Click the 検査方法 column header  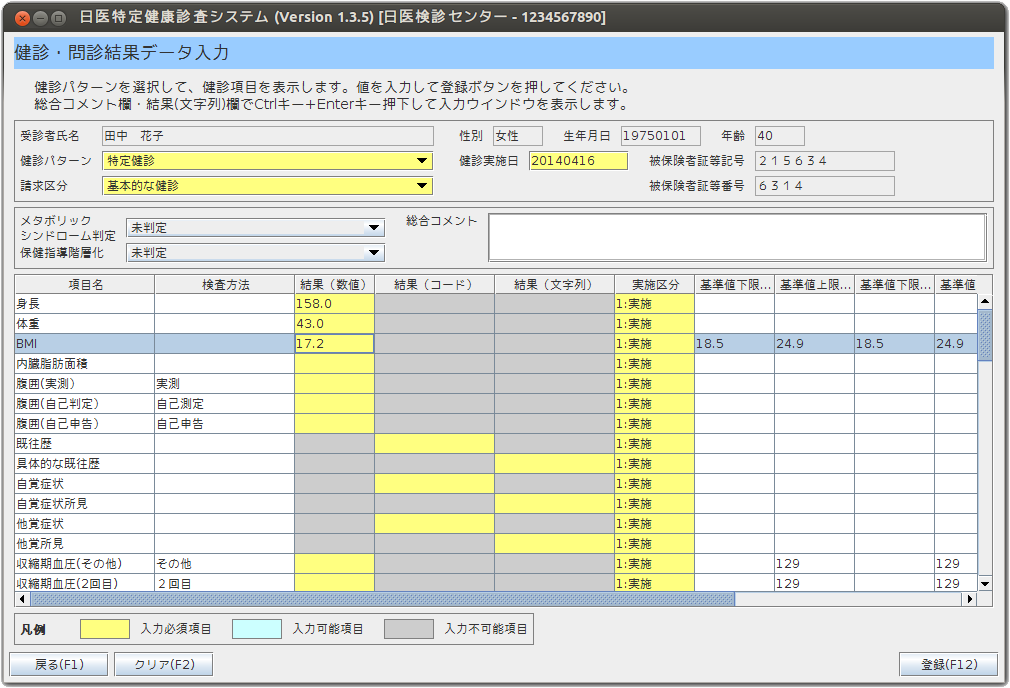coord(225,285)
